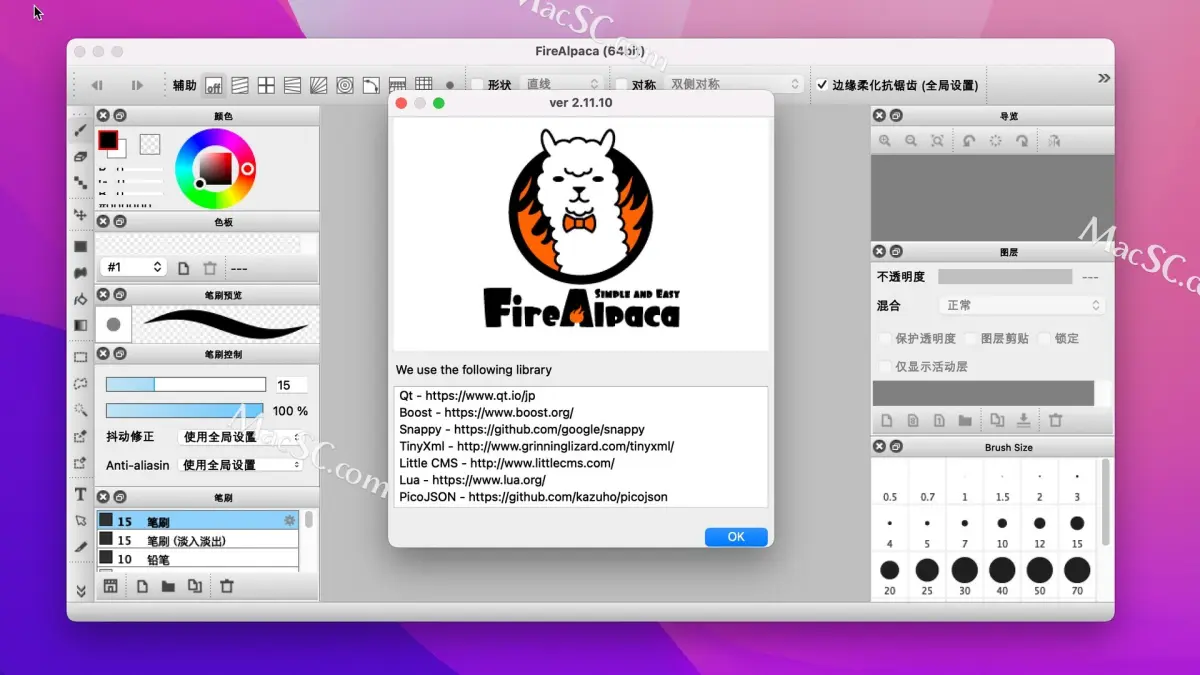Toggle the 形状 checkbox
Screen dimensions: 1200x675
[478, 85]
